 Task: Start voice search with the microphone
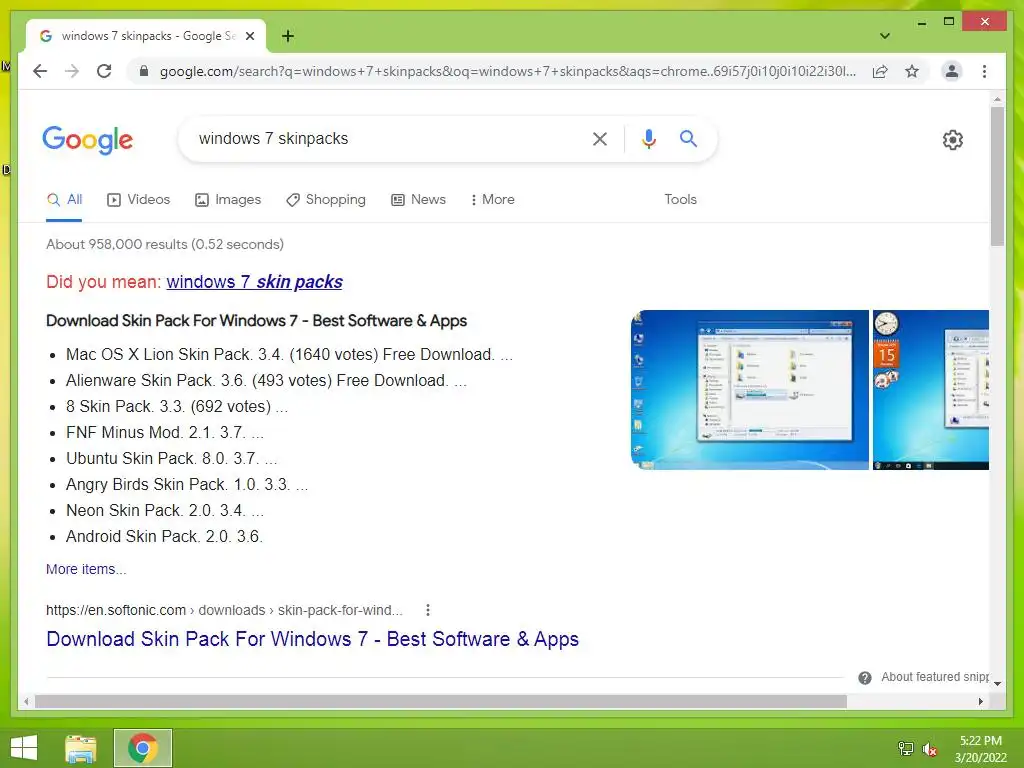[x=648, y=138]
